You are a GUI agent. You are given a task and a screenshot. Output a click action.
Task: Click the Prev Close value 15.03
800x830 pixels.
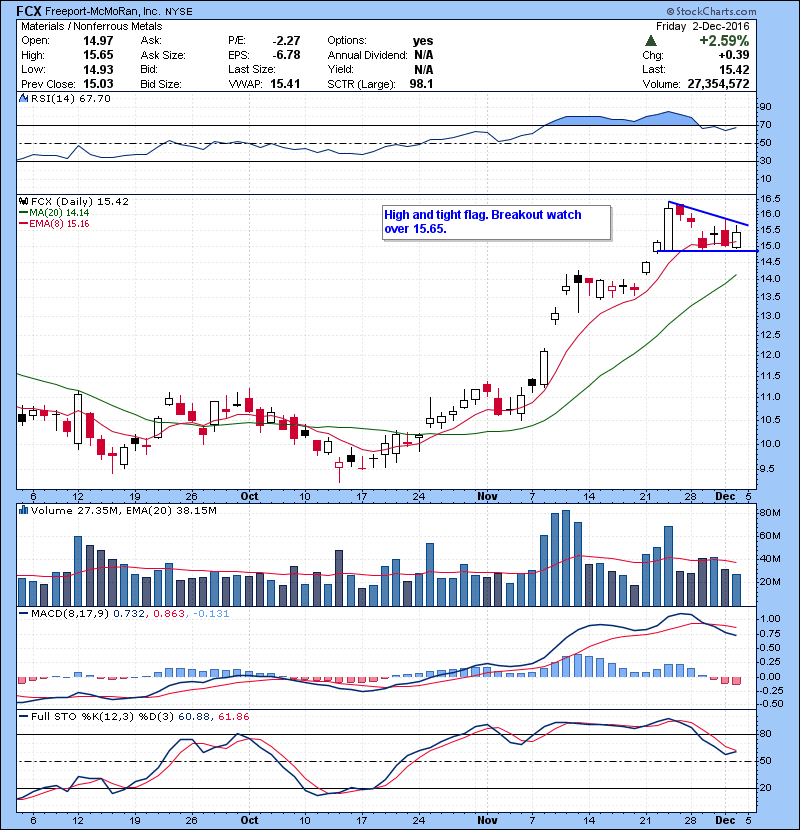click(x=98, y=84)
